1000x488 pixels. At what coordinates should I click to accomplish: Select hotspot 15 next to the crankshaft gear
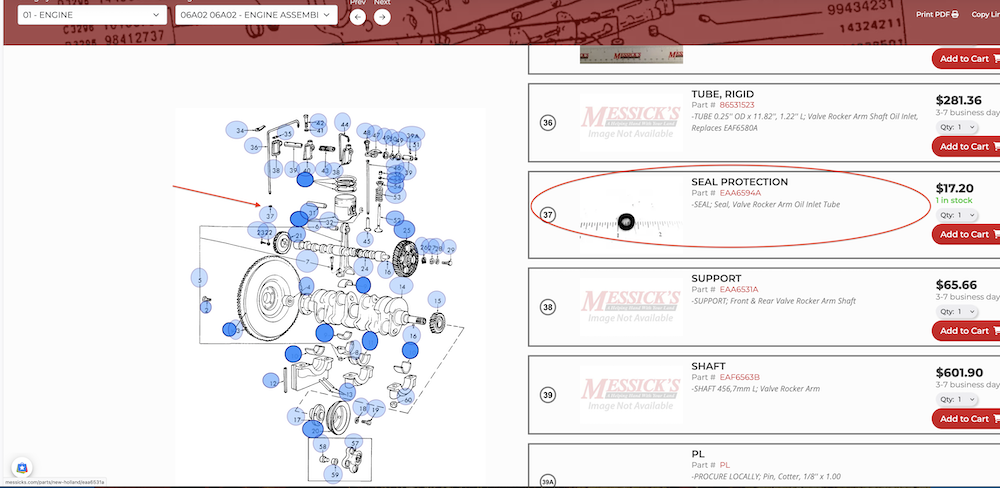pos(437,300)
